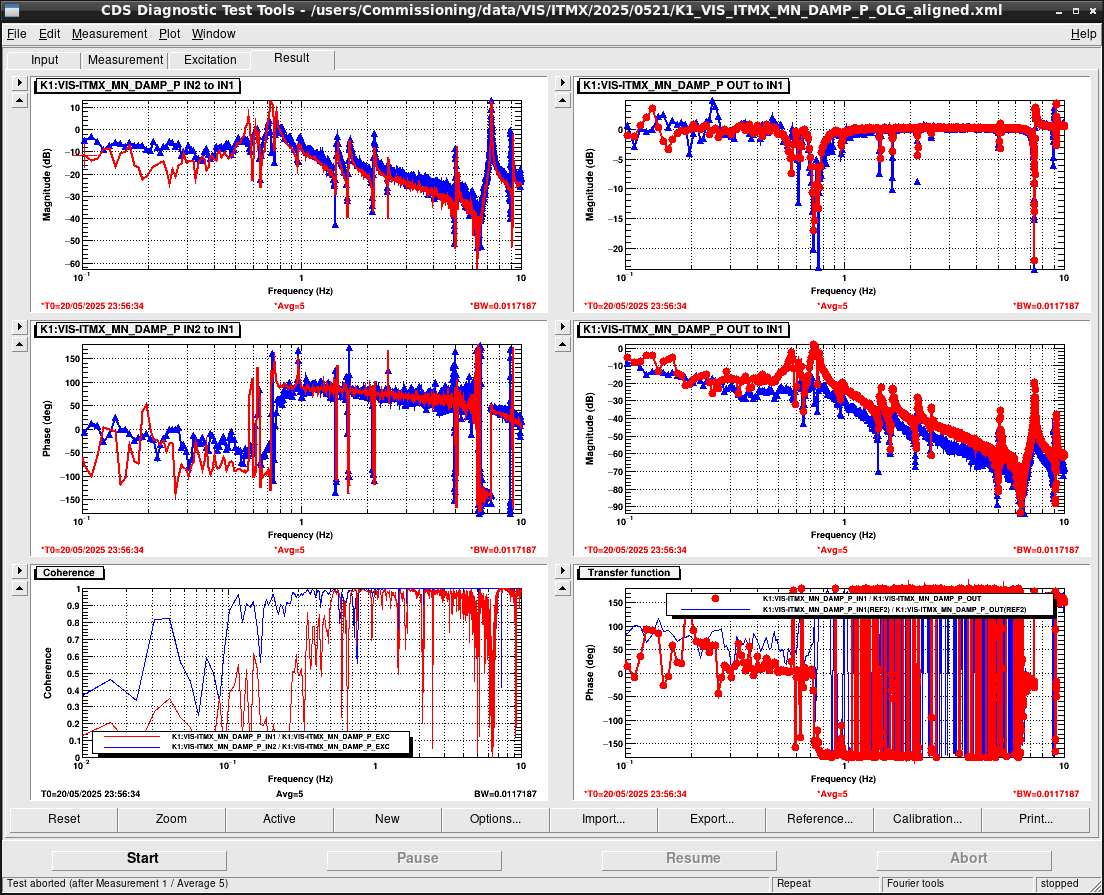This screenshot has width=1104, height=895.
Task: Click the T0 timestamp under the Coherence plot
Action: click(x=90, y=794)
